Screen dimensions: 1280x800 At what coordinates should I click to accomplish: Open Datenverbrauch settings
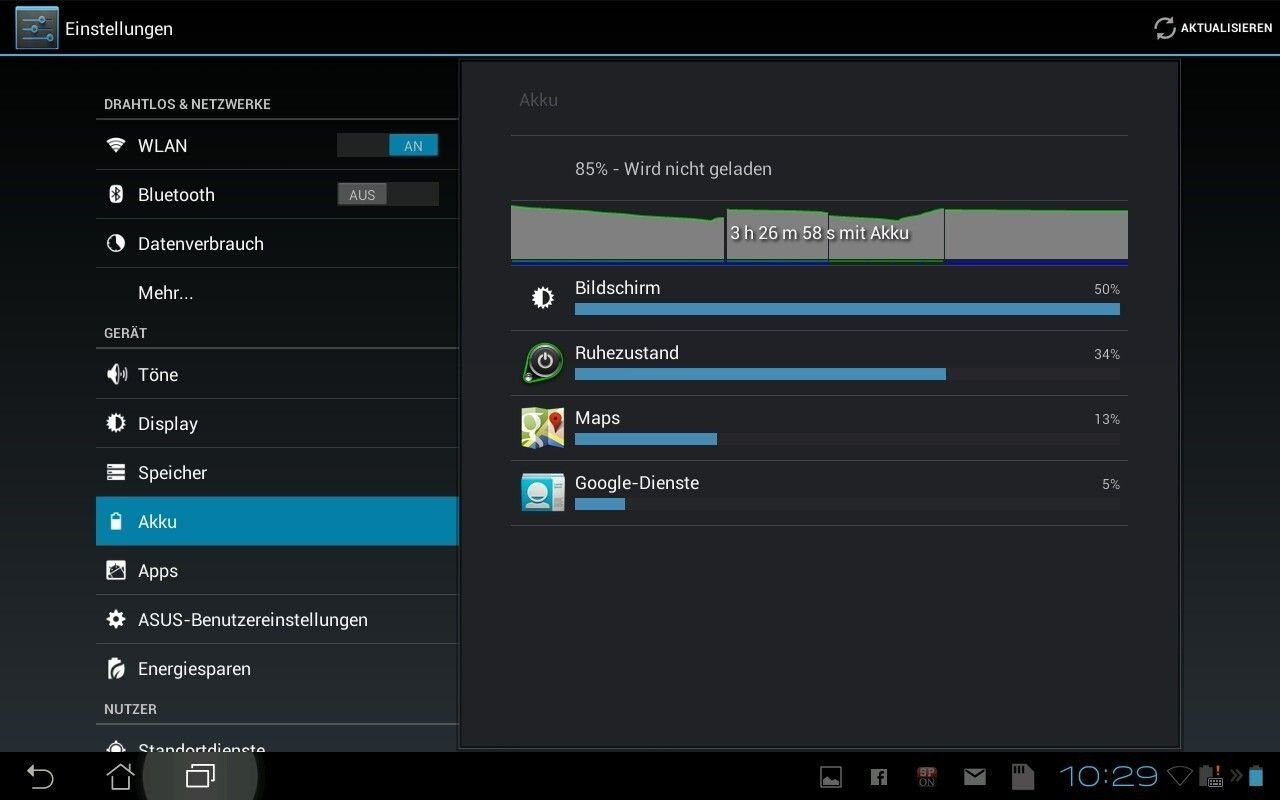point(277,244)
